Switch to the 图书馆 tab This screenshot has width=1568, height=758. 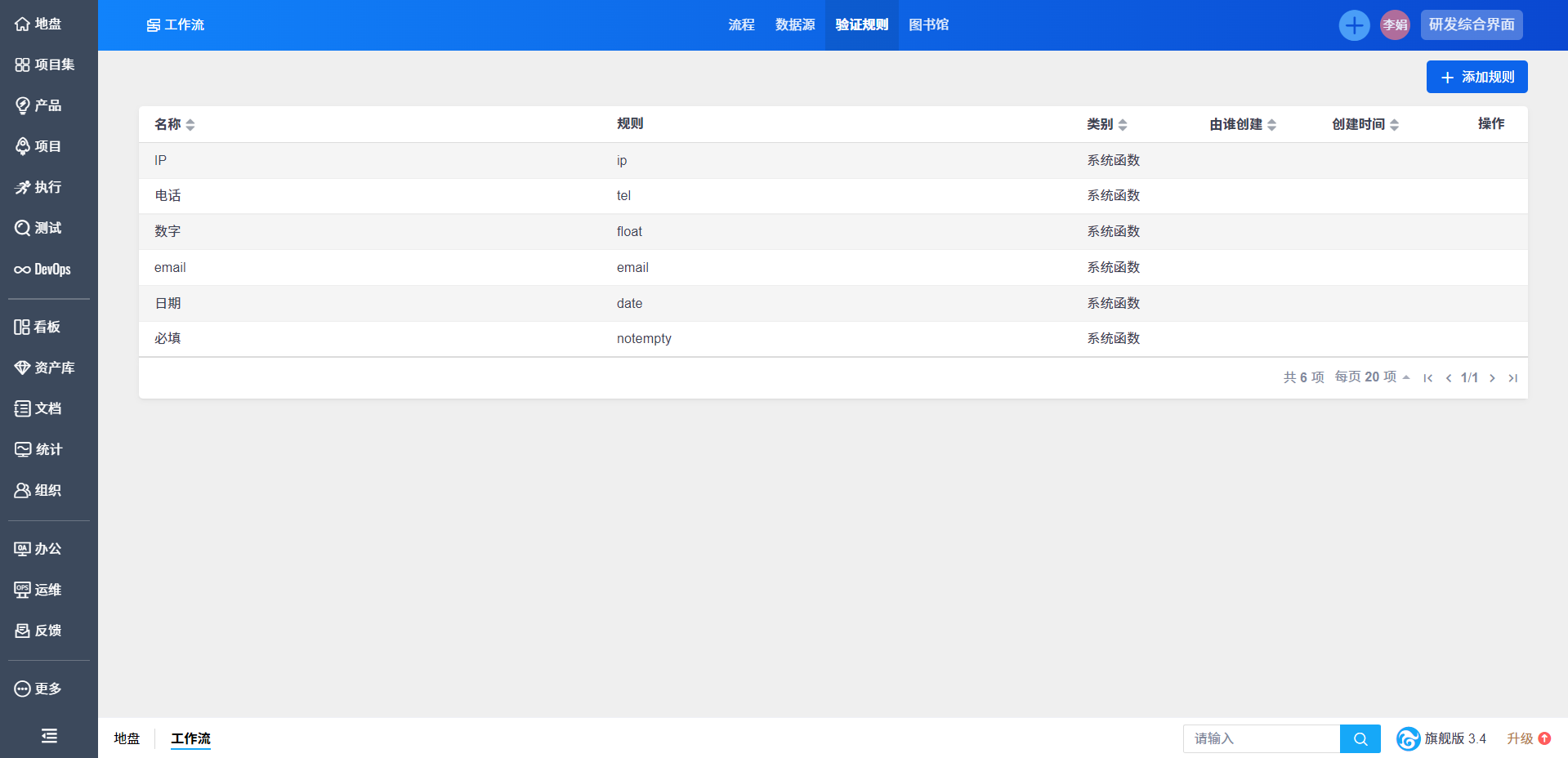coord(928,25)
